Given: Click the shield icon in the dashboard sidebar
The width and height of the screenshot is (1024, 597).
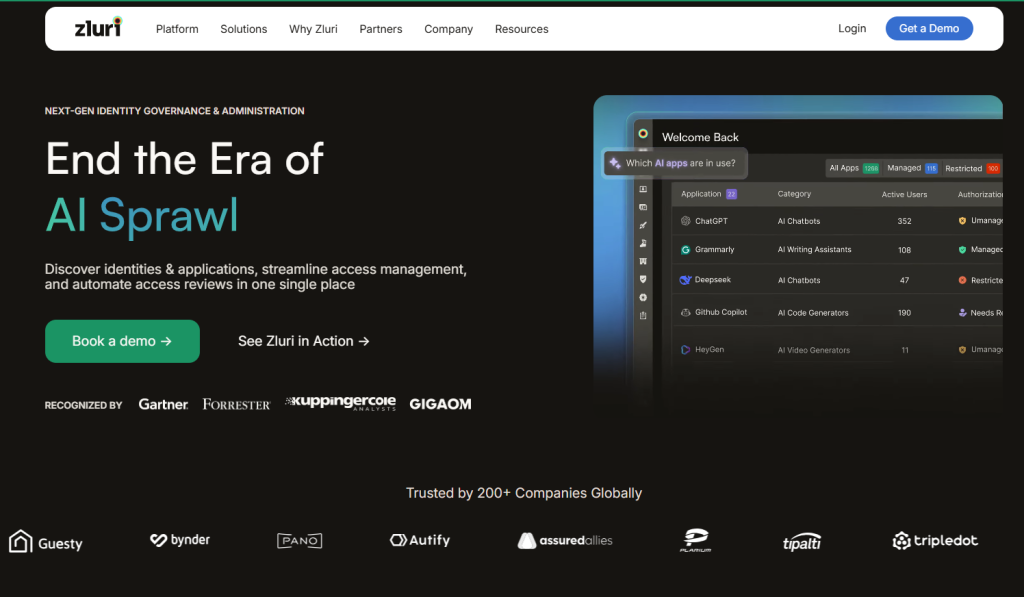Looking at the screenshot, I should pos(642,280).
